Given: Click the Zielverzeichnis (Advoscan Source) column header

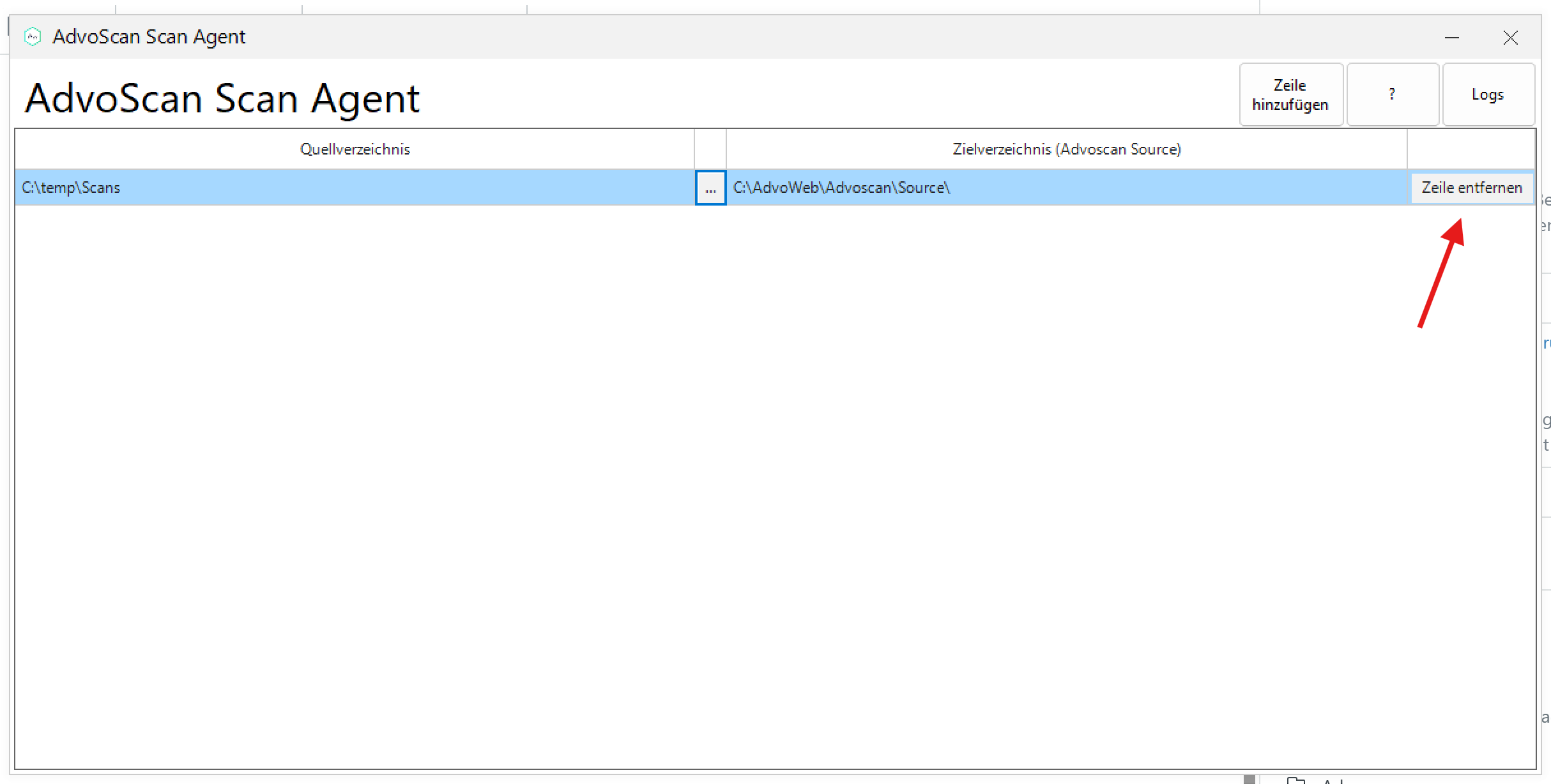Looking at the screenshot, I should pos(1067,149).
